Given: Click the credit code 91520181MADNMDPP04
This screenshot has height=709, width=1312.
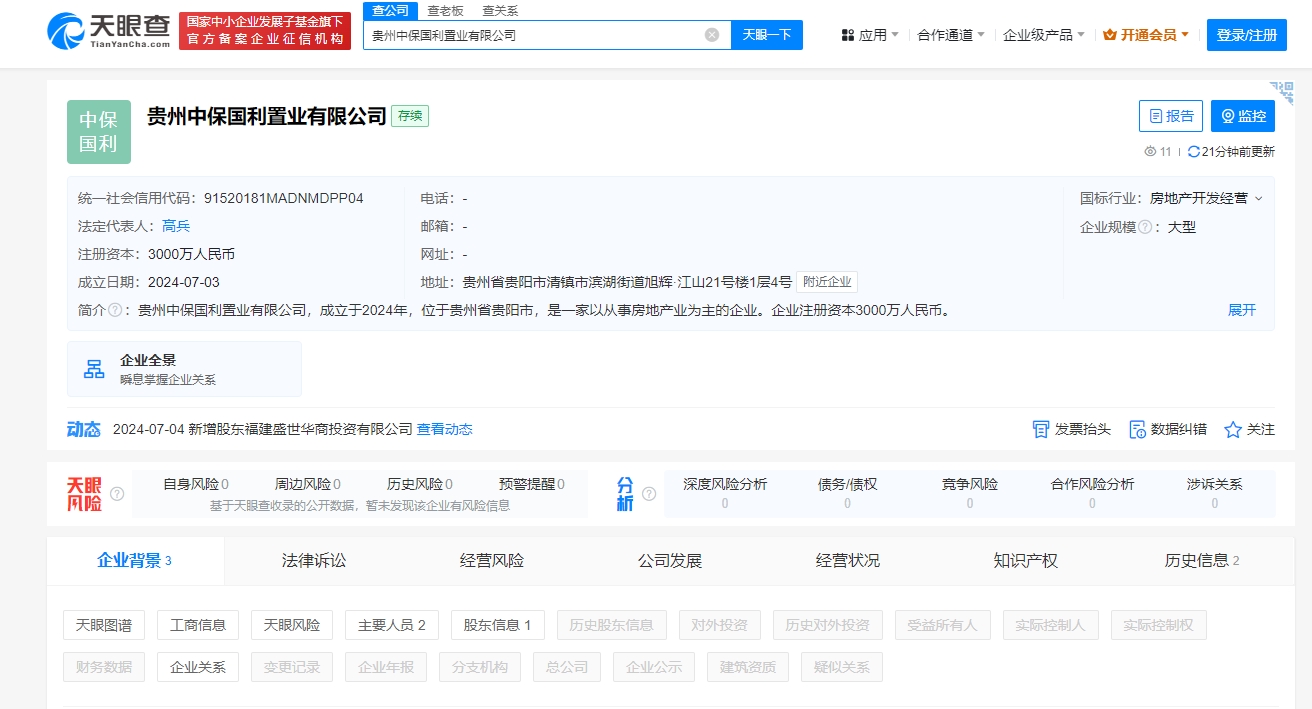Looking at the screenshot, I should point(284,199).
